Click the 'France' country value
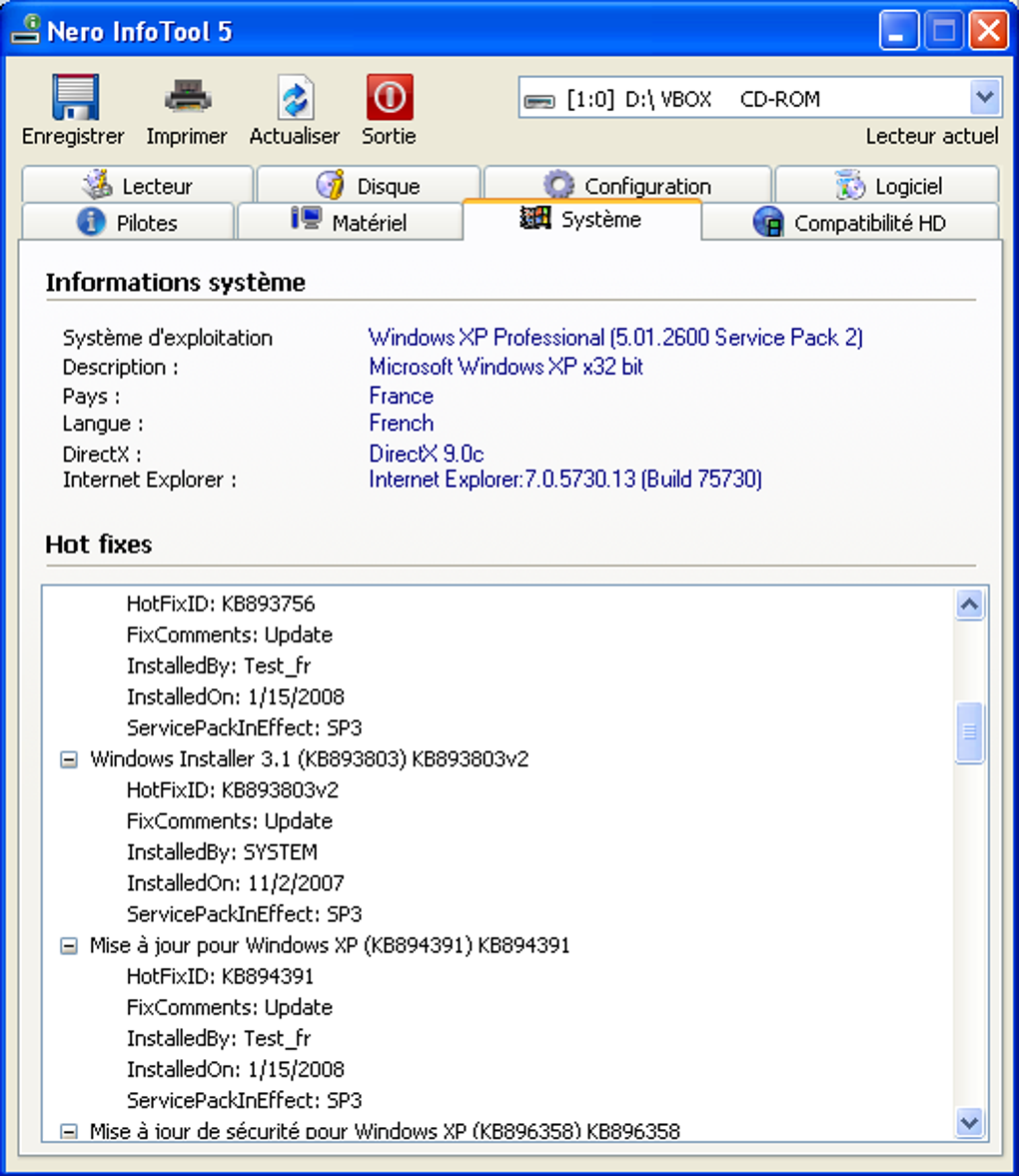 402,396
